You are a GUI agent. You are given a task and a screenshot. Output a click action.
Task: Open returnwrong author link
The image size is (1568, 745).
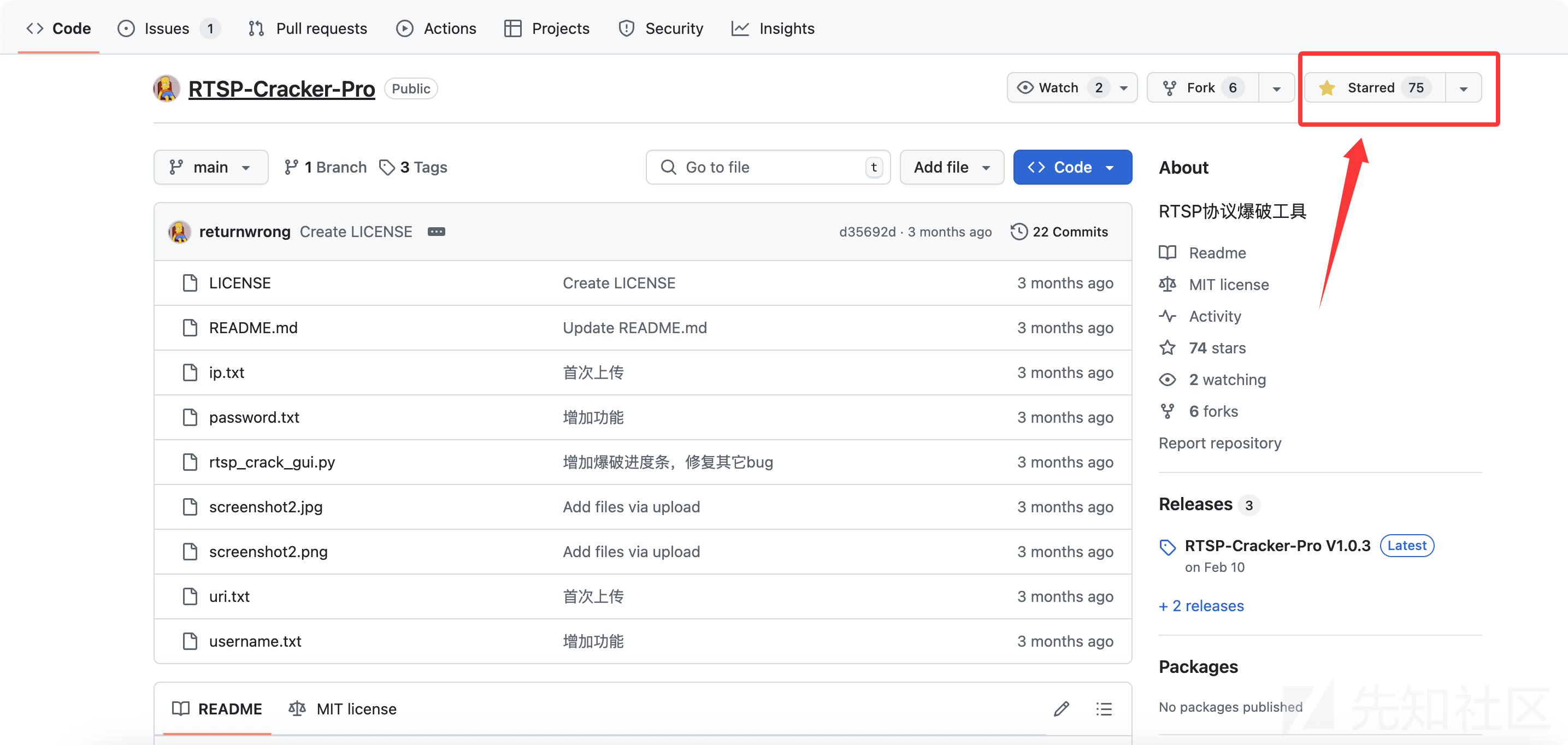coord(245,232)
